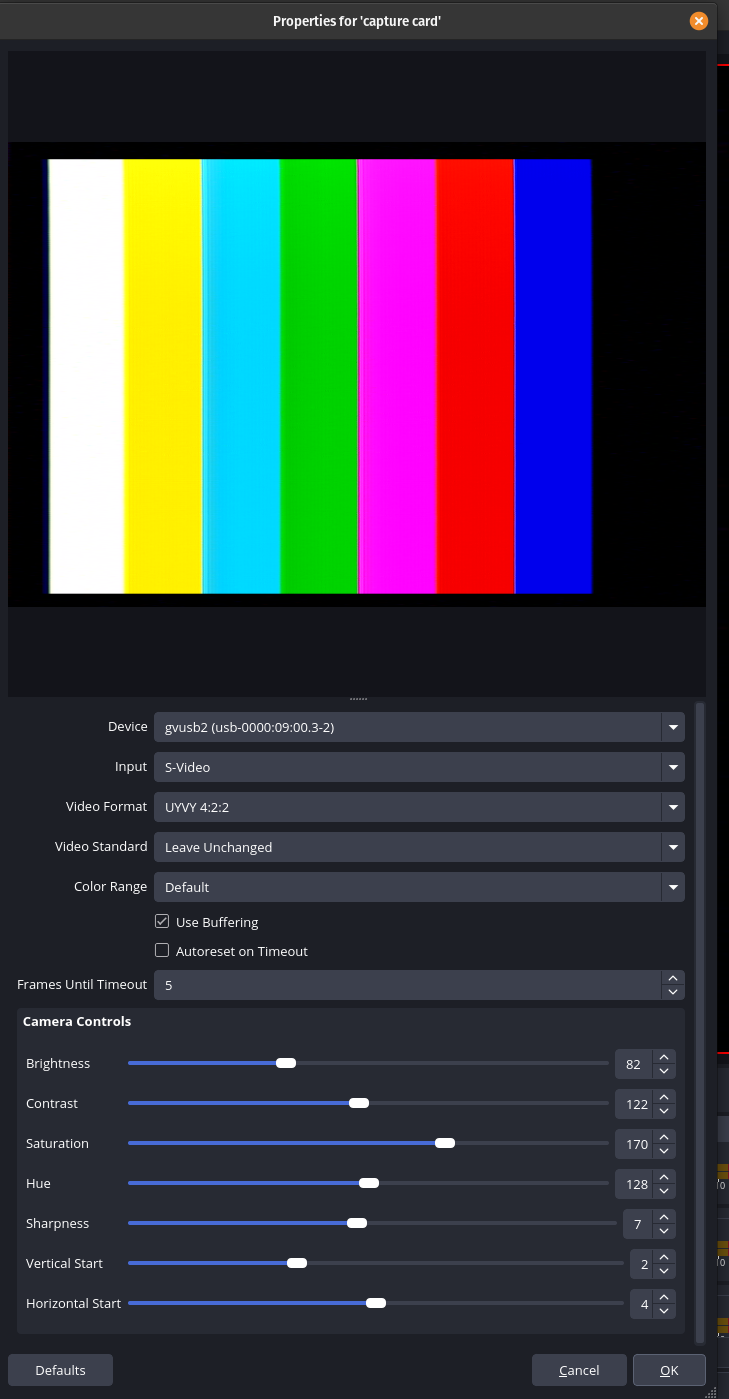The height and width of the screenshot is (1399, 729).
Task: Expand the Video Standard dropdown
Action: click(672, 847)
